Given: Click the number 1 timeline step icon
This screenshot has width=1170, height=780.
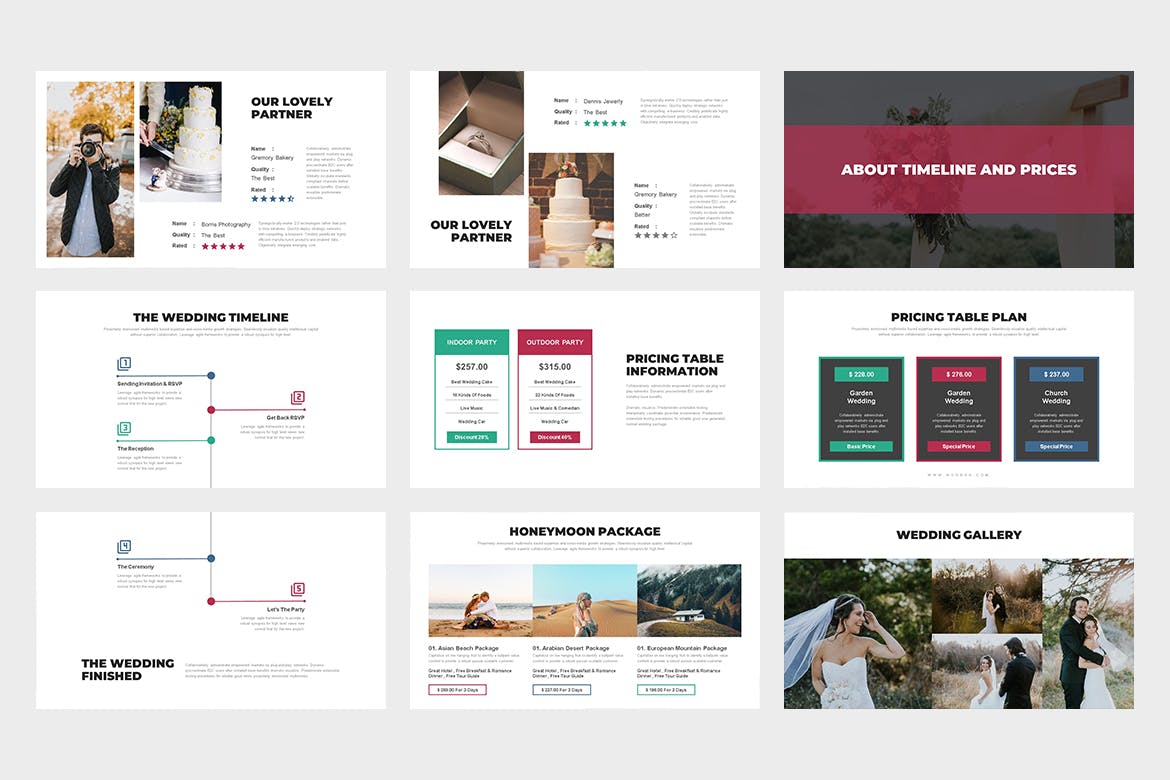Looking at the screenshot, I should pos(124,364).
